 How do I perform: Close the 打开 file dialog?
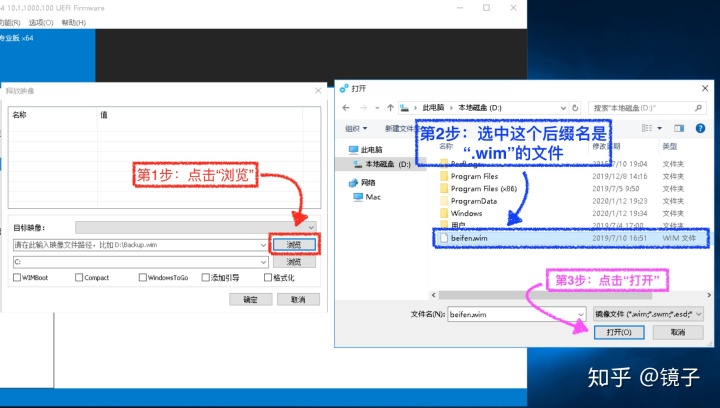click(x=705, y=88)
